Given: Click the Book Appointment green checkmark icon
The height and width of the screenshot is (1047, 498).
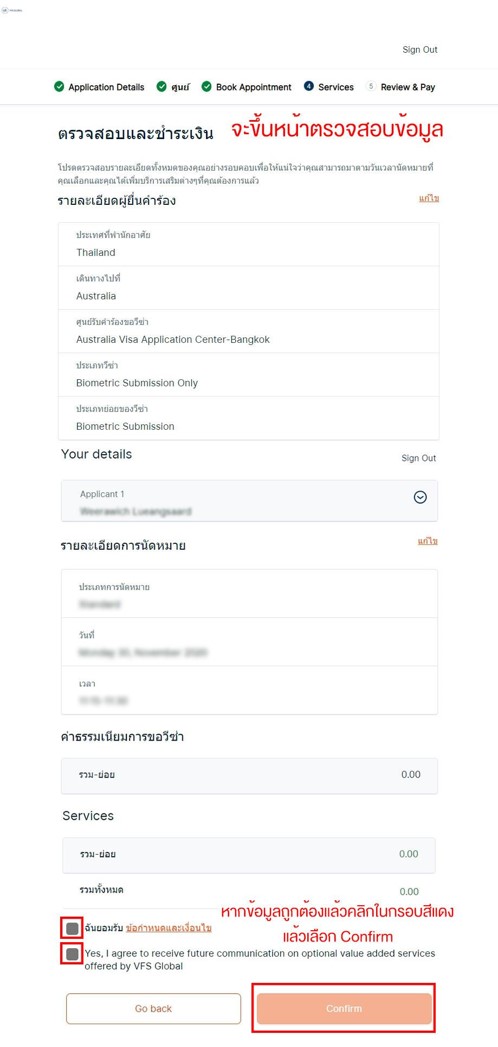Looking at the screenshot, I should [x=207, y=87].
